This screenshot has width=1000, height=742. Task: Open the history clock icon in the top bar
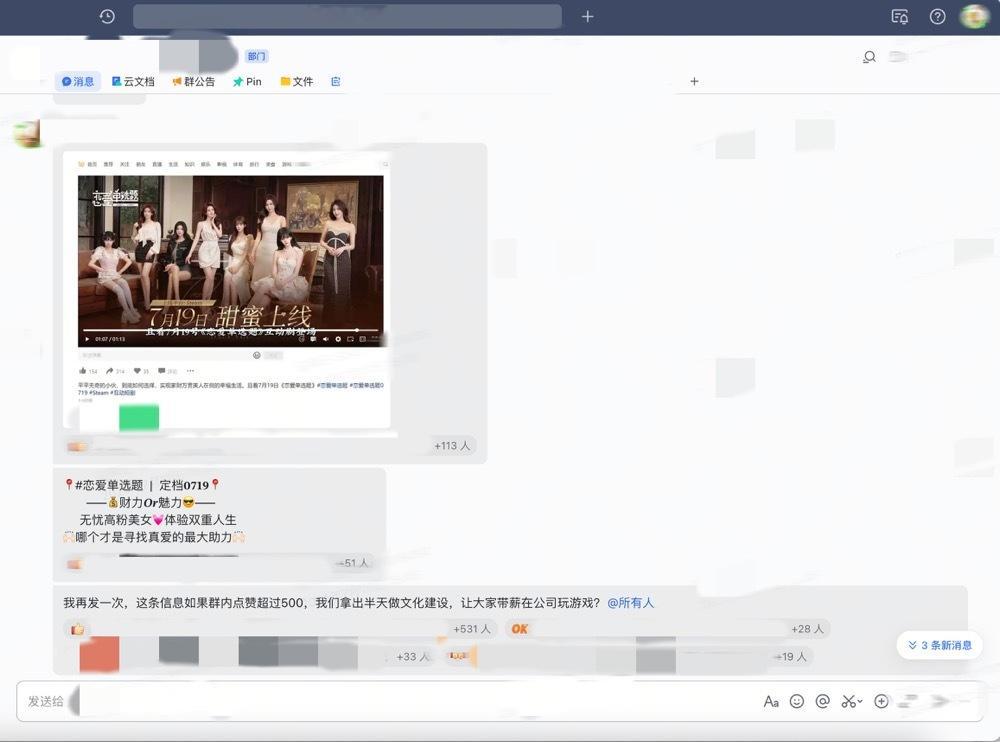coord(107,17)
